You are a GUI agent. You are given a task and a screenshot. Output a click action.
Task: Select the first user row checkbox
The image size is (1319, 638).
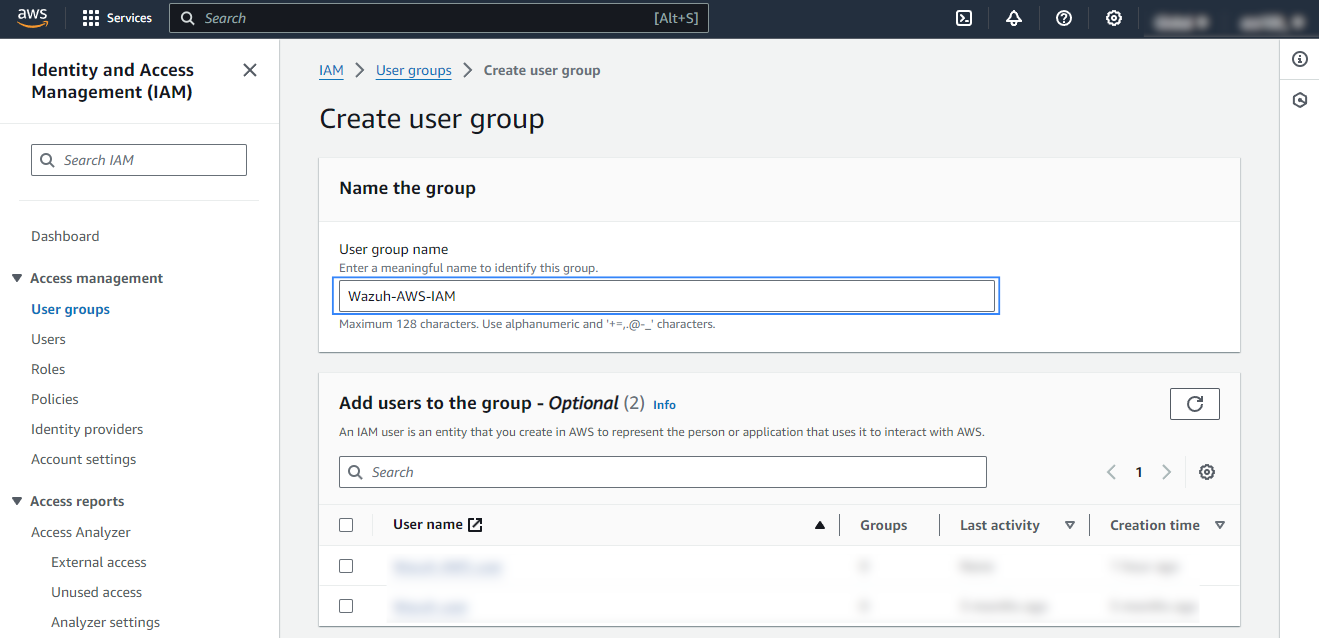(346, 565)
